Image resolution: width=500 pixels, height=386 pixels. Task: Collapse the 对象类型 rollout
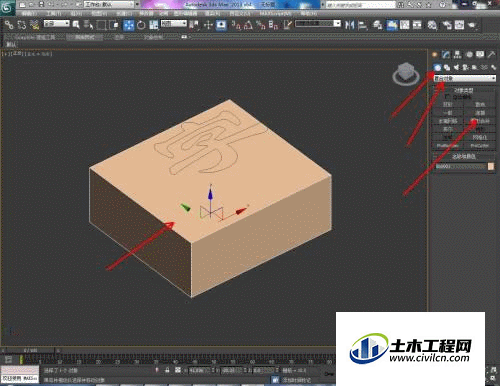click(464, 90)
